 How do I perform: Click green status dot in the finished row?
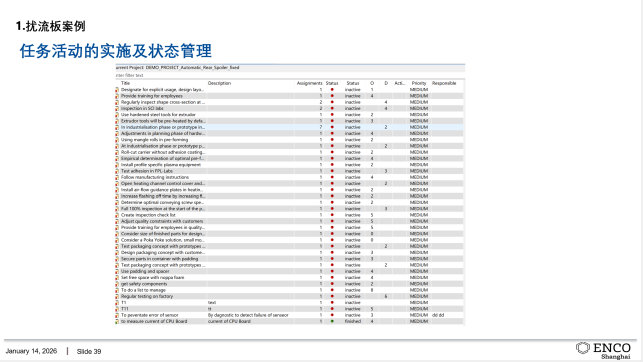(x=332, y=321)
